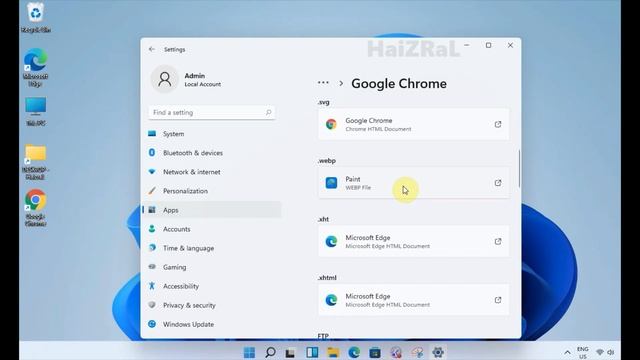Click the open-link icon on .xht row
Image resolution: width=640 pixels, height=360 pixels.
[x=498, y=242]
